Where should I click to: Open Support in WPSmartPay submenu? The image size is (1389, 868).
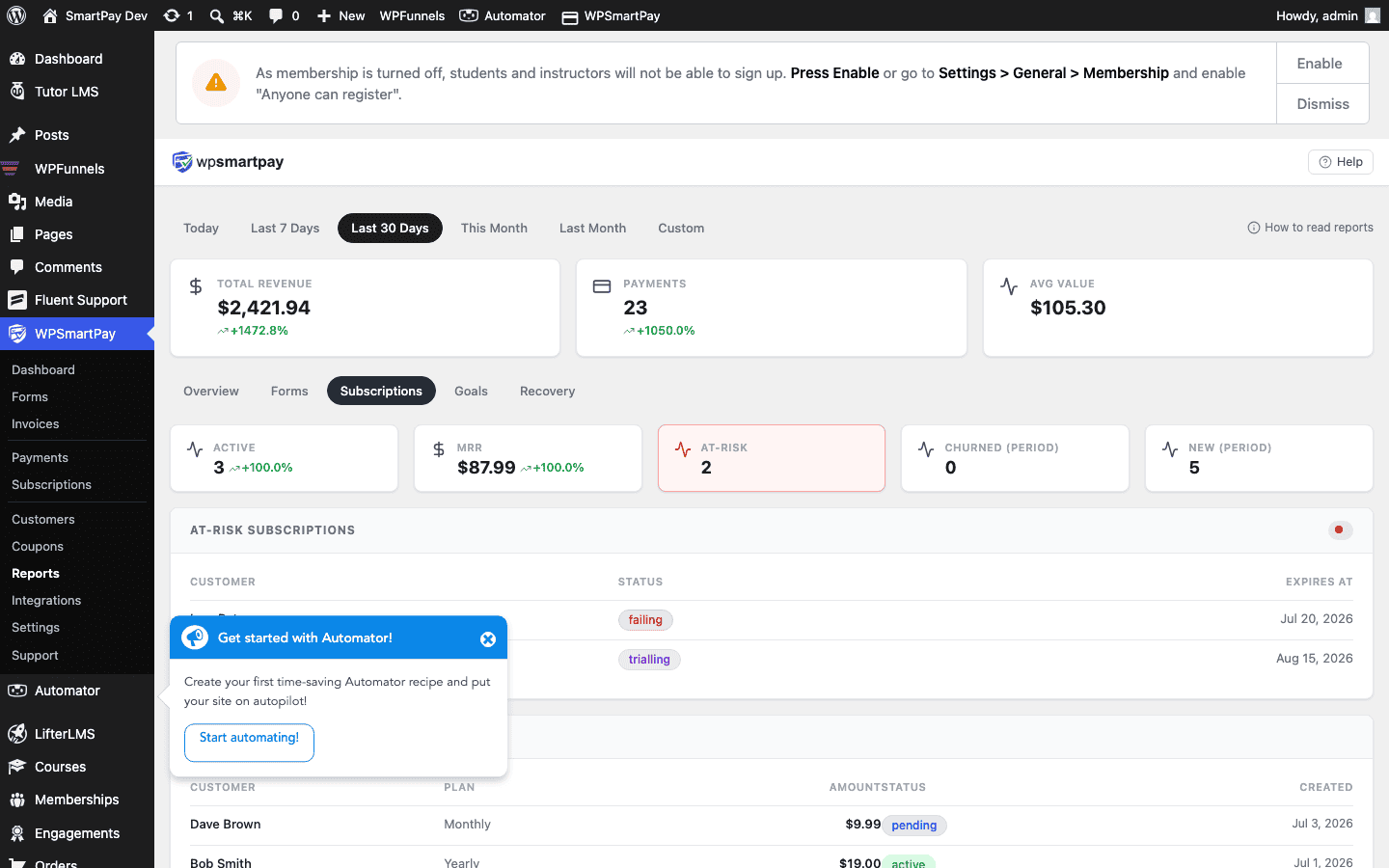[35, 656]
